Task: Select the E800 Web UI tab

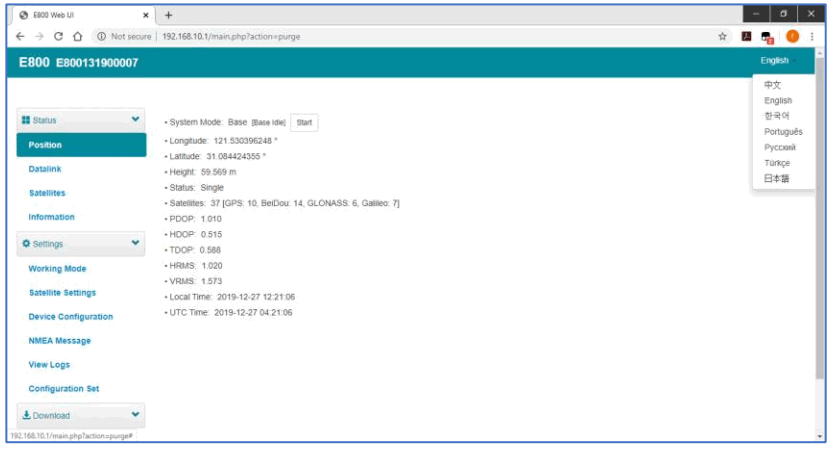Action: 83,15
